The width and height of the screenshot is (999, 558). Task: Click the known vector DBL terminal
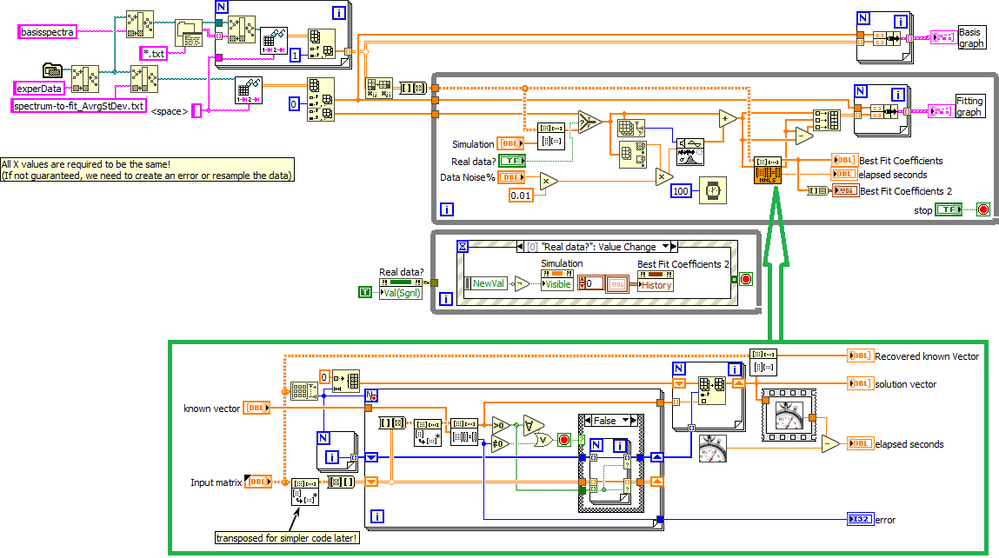[257, 408]
